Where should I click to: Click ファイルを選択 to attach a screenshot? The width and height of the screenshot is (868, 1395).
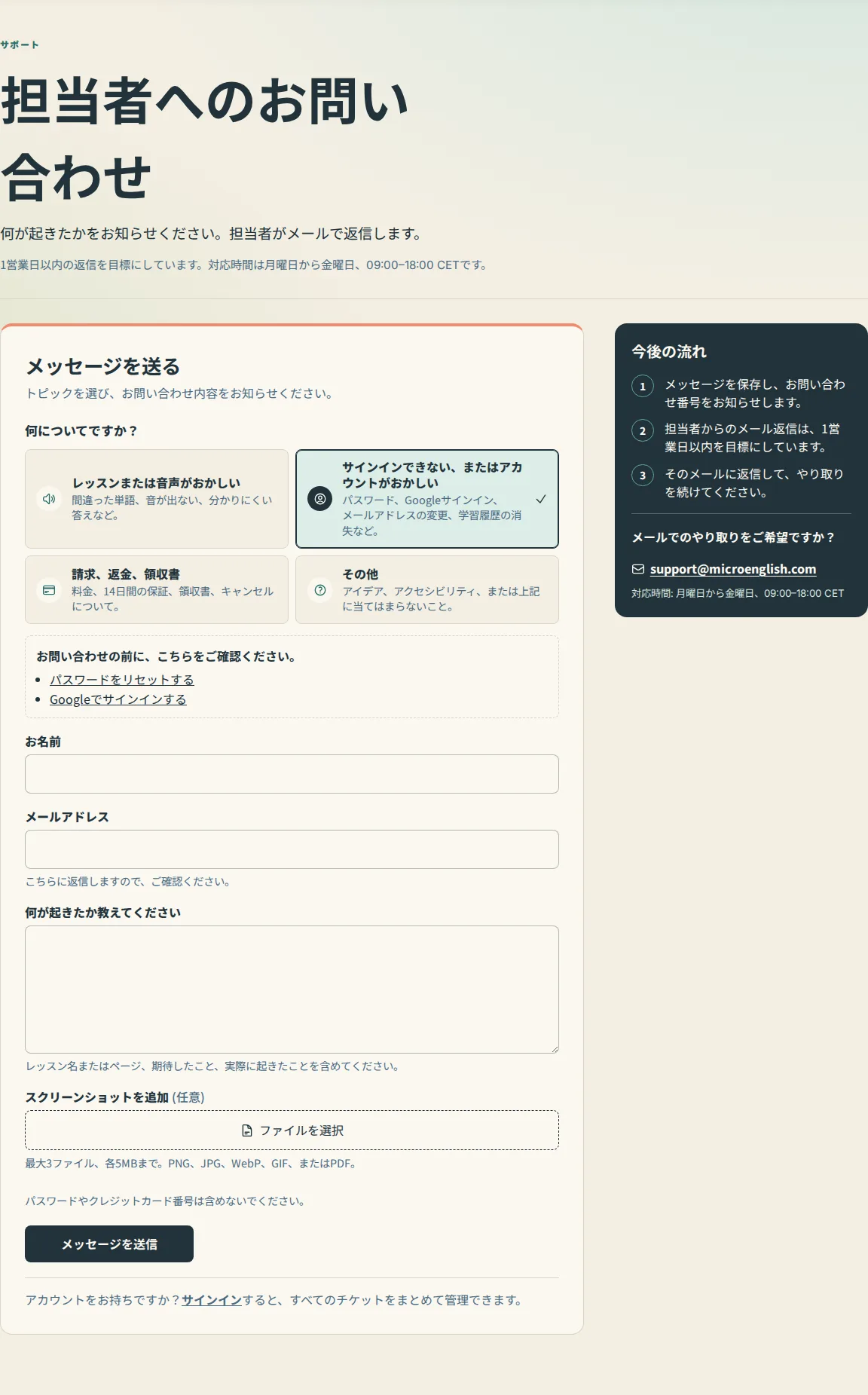[x=292, y=1130]
